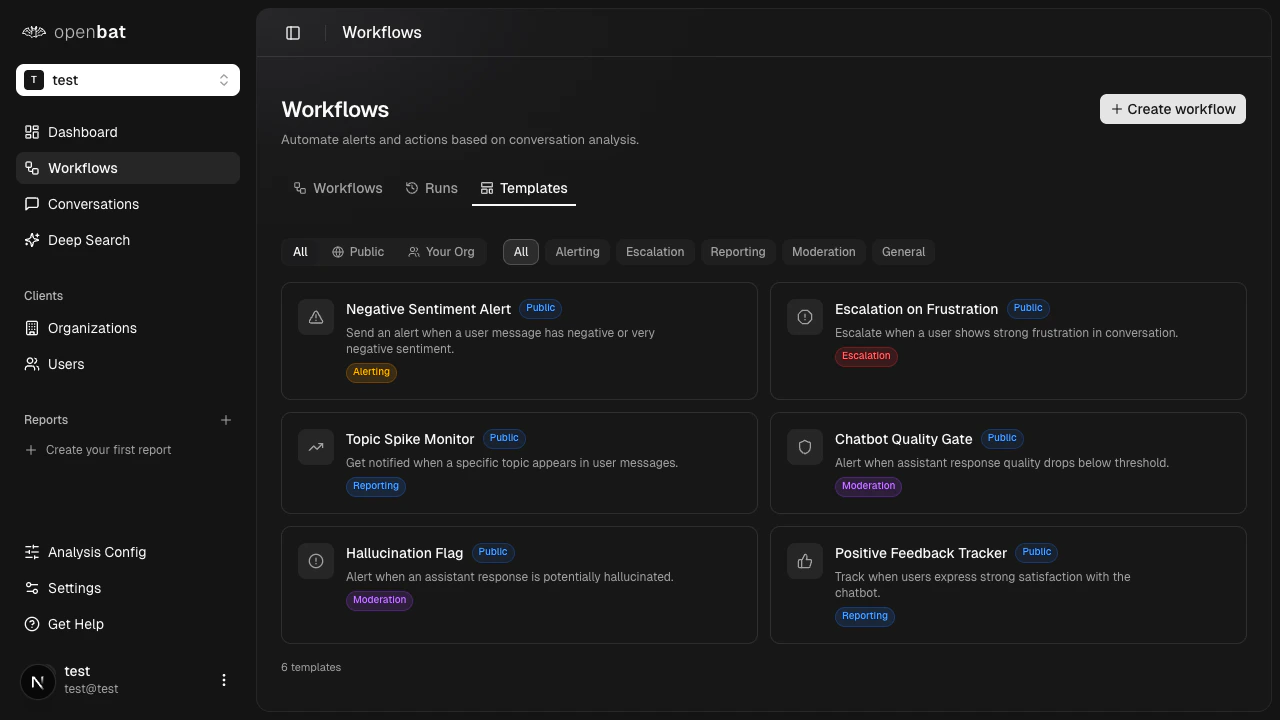
Task: Click the Create your first report link
Action: [x=108, y=450]
